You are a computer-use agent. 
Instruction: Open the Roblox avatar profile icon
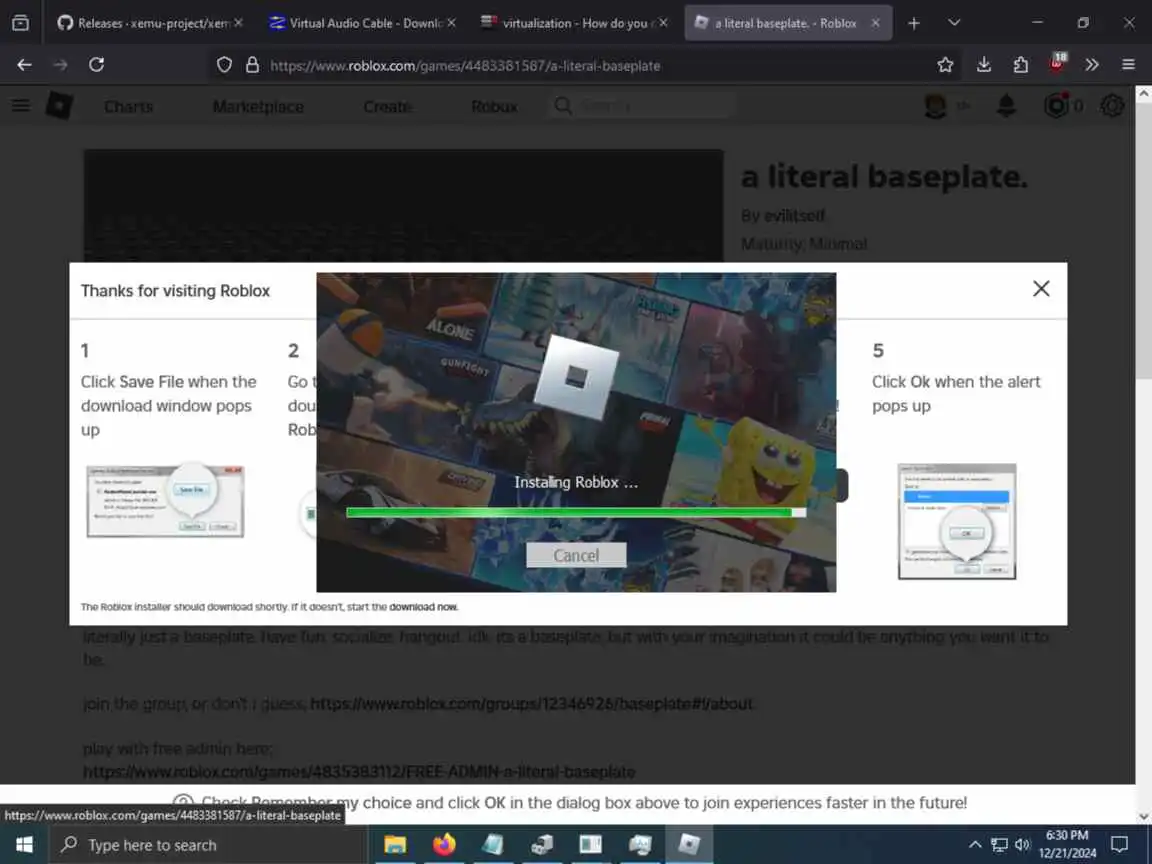tap(935, 106)
